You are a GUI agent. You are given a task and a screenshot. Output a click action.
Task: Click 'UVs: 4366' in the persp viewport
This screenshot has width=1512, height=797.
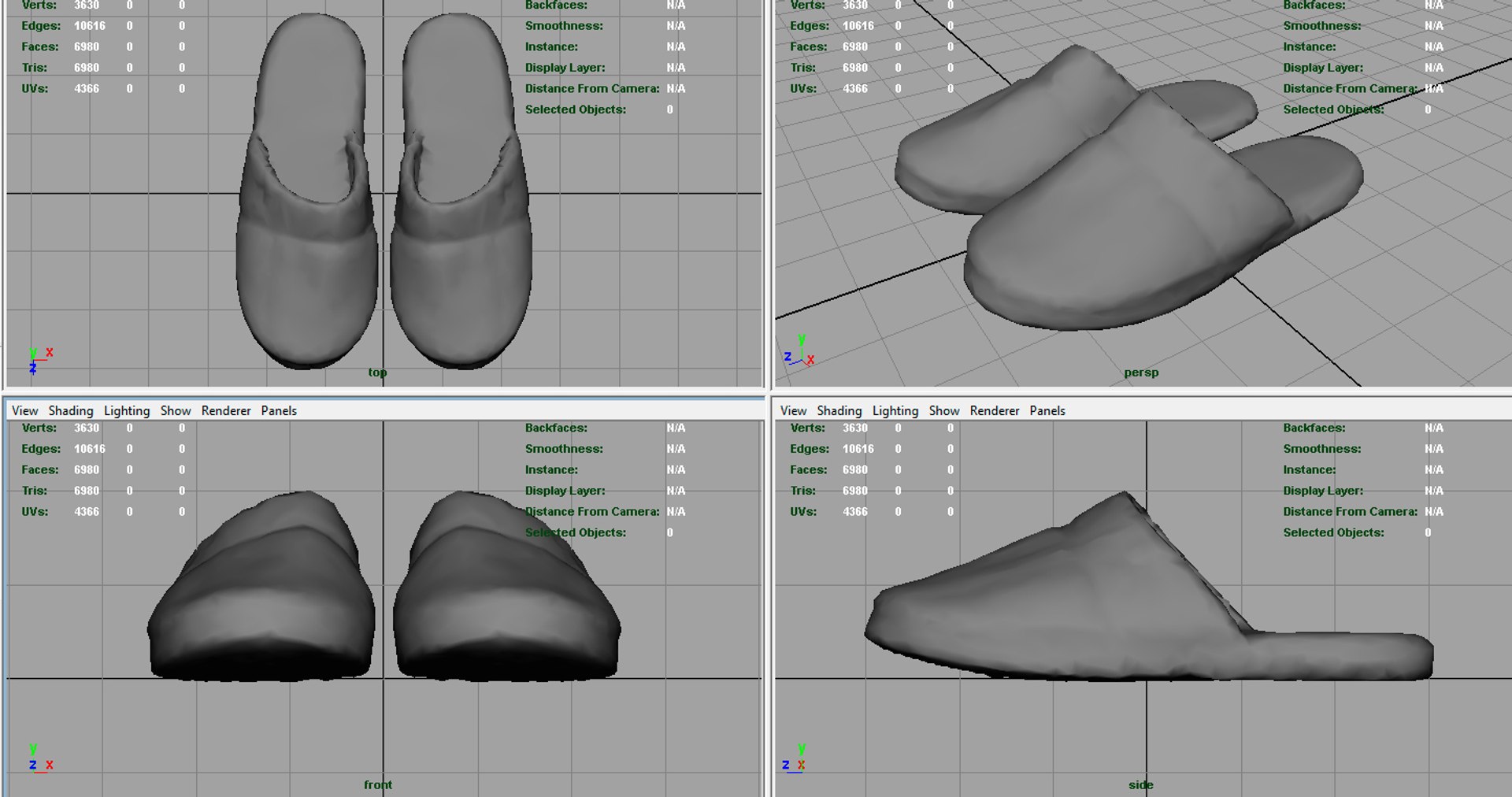coord(828,88)
